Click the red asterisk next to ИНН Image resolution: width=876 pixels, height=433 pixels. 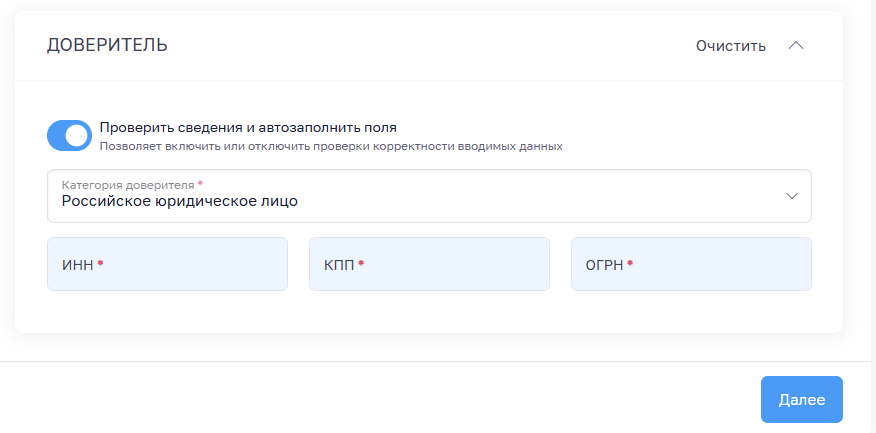[101, 264]
